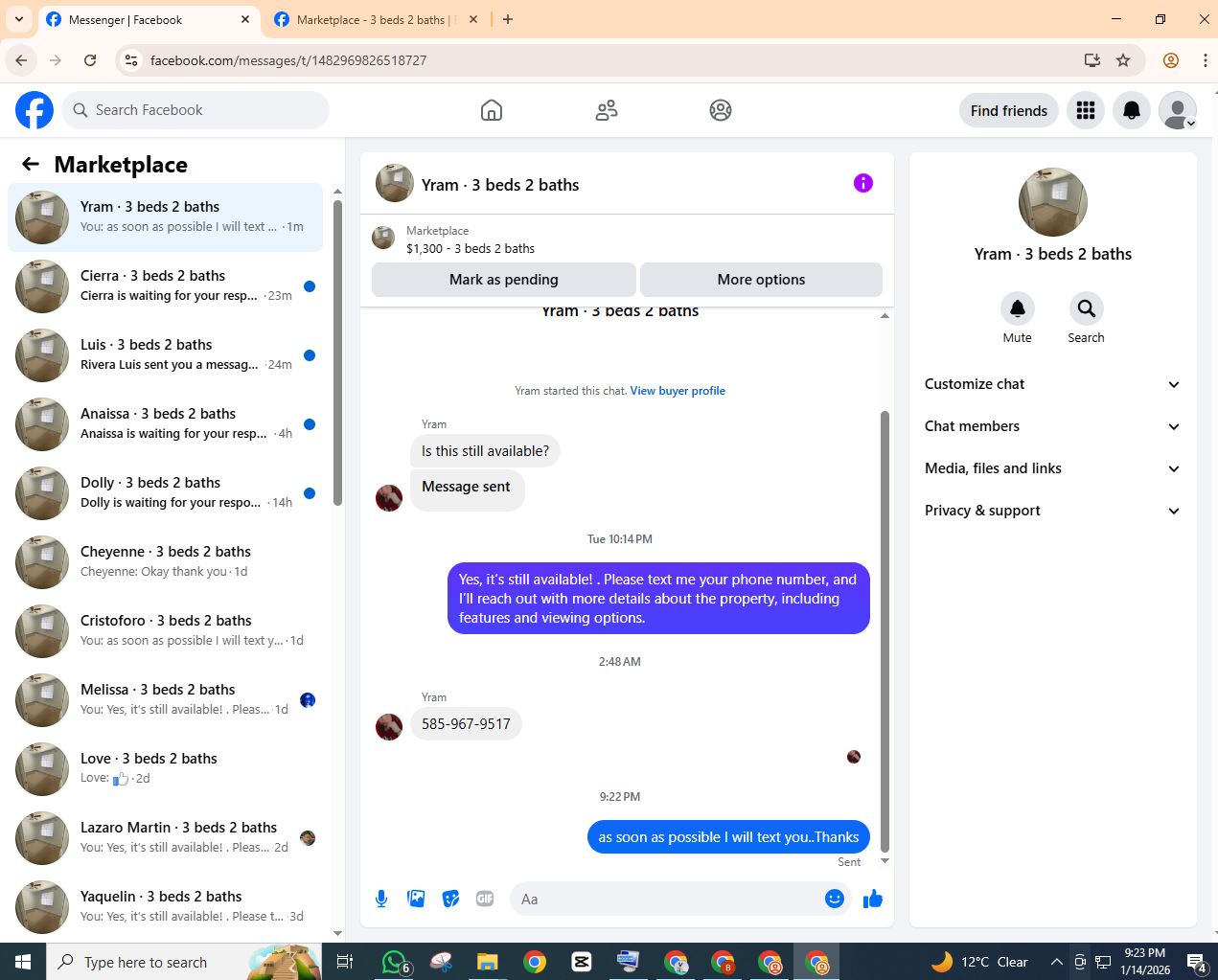Click the phone number message 585-967-9517
The height and width of the screenshot is (980, 1218).
click(466, 724)
